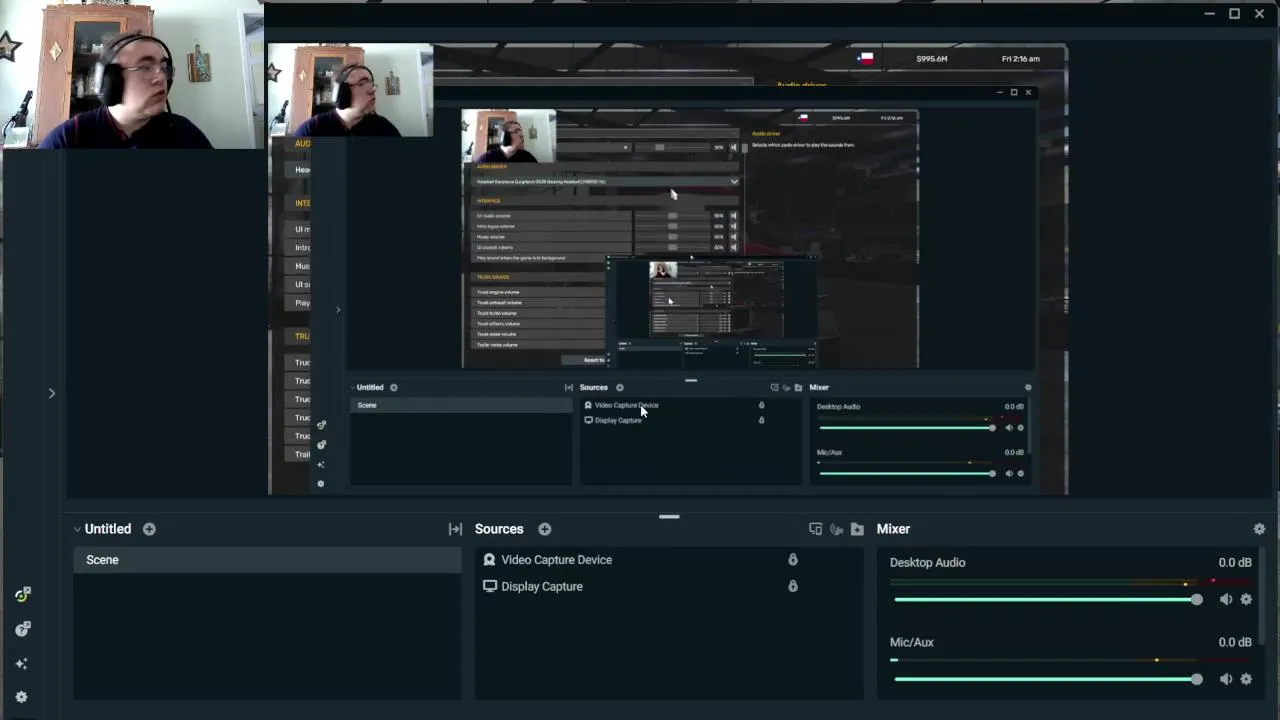This screenshot has height=720, width=1280.
Task: Click the flag icon in the game preview
Action: point(866,59)
